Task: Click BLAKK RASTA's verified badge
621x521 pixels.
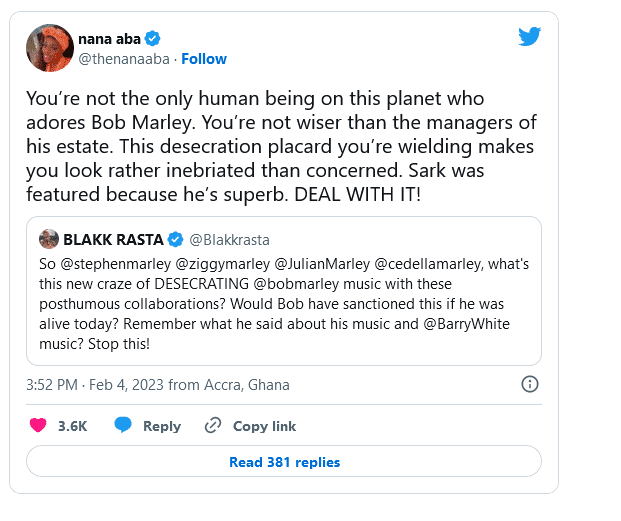Action: [x=175, y=240]
